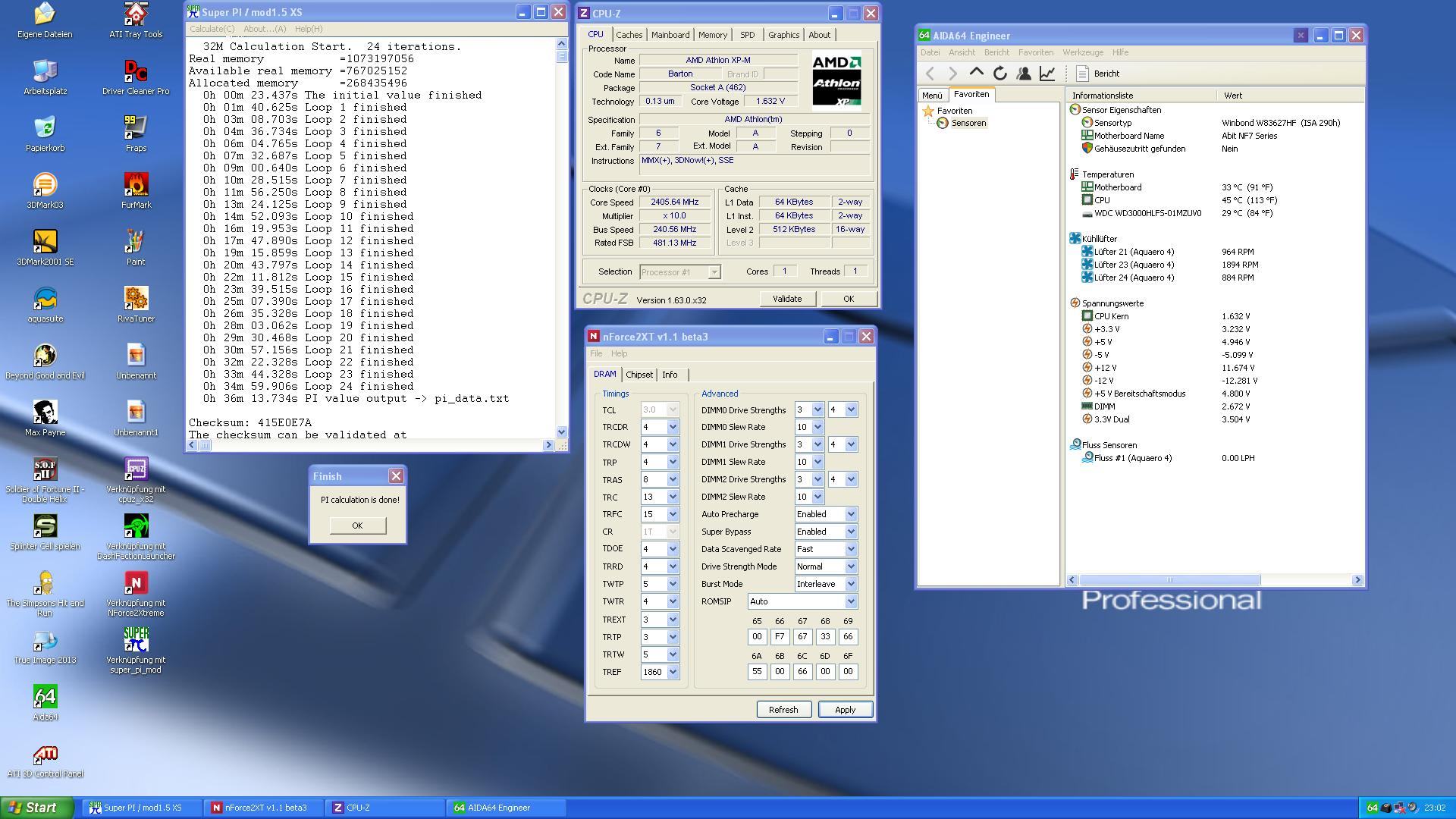Screen dimensions: 1456x819
Task: Click OK button in Super PI dialog
Action: pyautogui.click(x=358, y=525)
